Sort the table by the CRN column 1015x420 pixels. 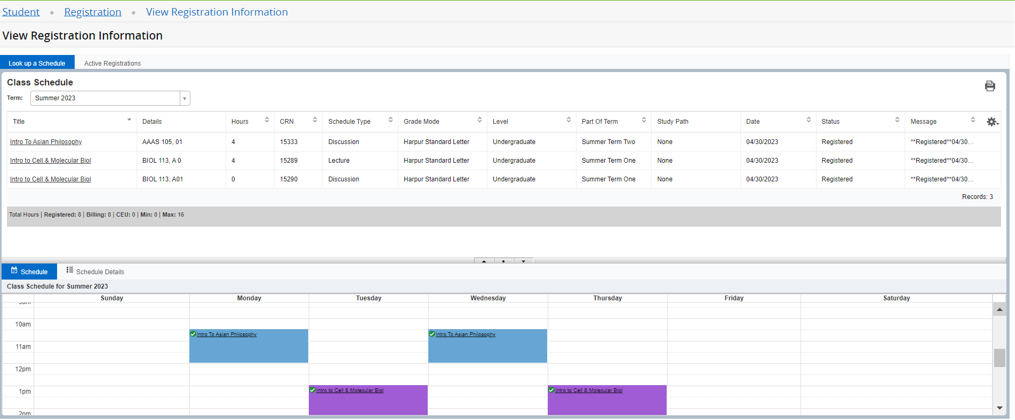(x=315, y=121)
